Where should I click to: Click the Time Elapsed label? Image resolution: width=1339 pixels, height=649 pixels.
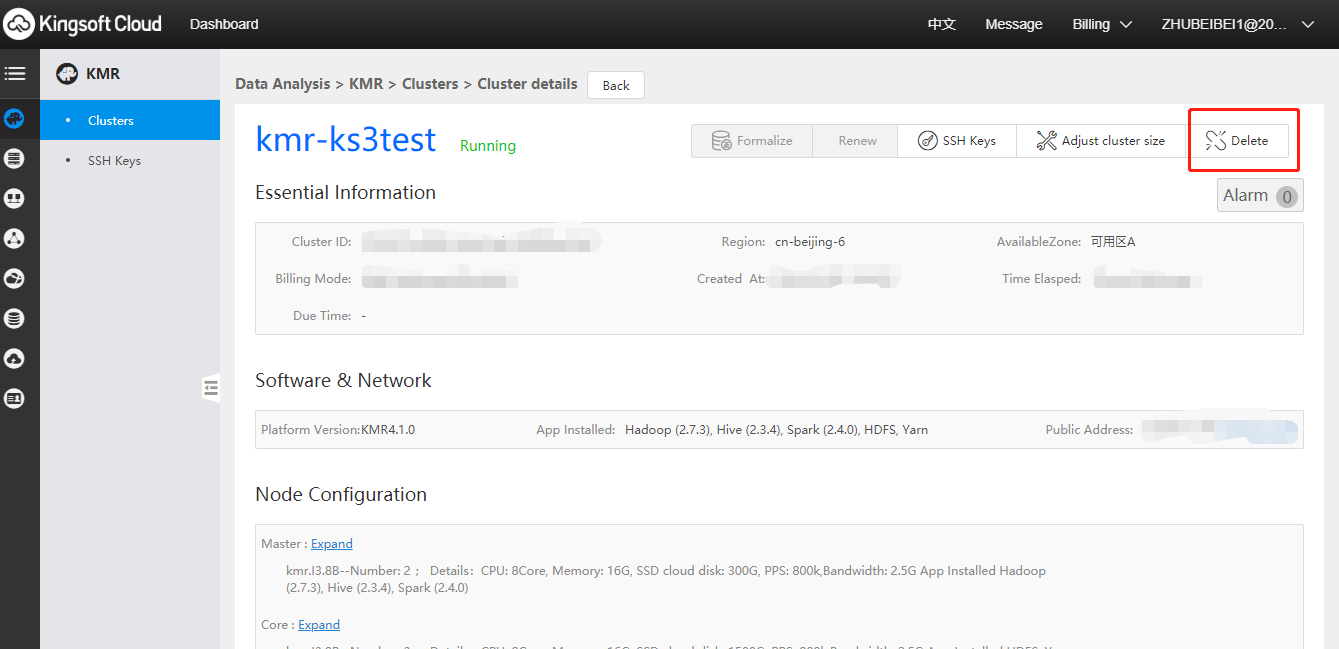1041,279
